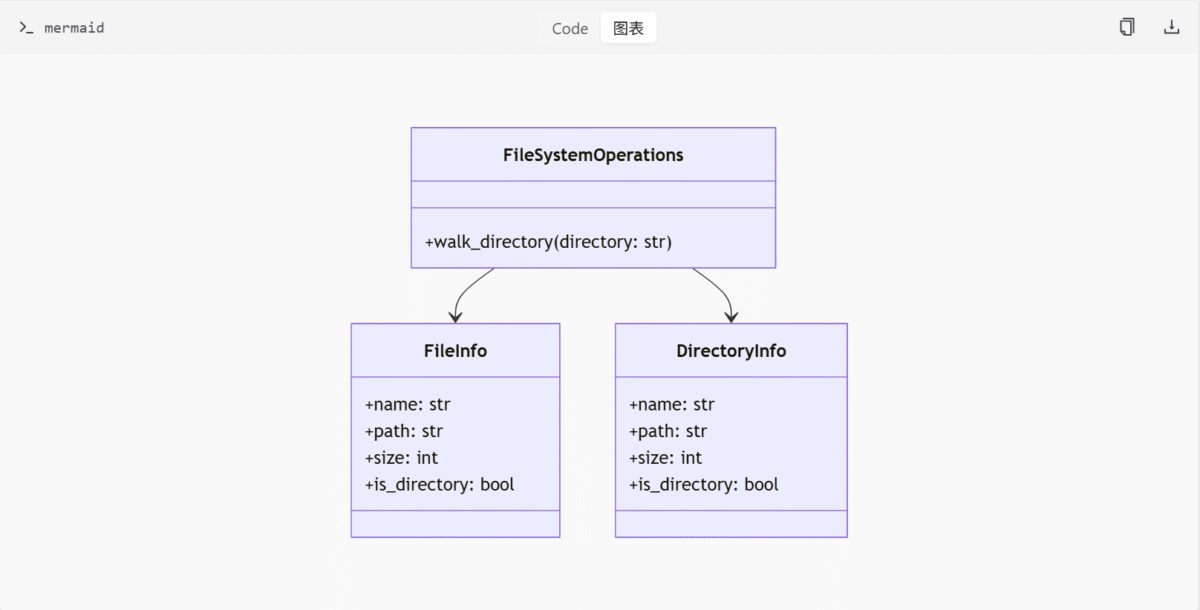The height and width of the screenshot is (610, 1200).
Task: Click FileInfo's +size: int attribute
Action: (401, 458)
